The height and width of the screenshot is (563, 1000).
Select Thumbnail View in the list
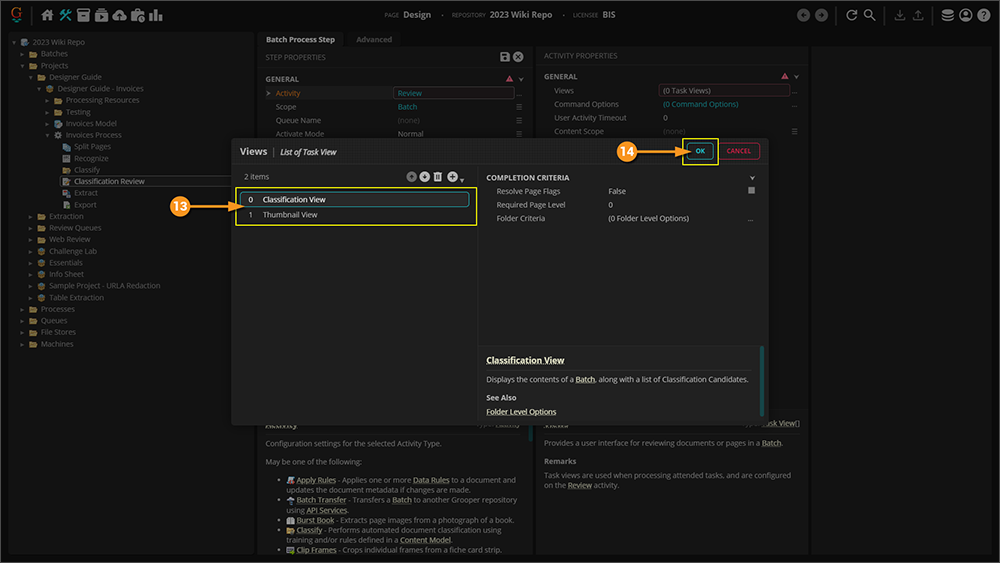tap(290, 214)
